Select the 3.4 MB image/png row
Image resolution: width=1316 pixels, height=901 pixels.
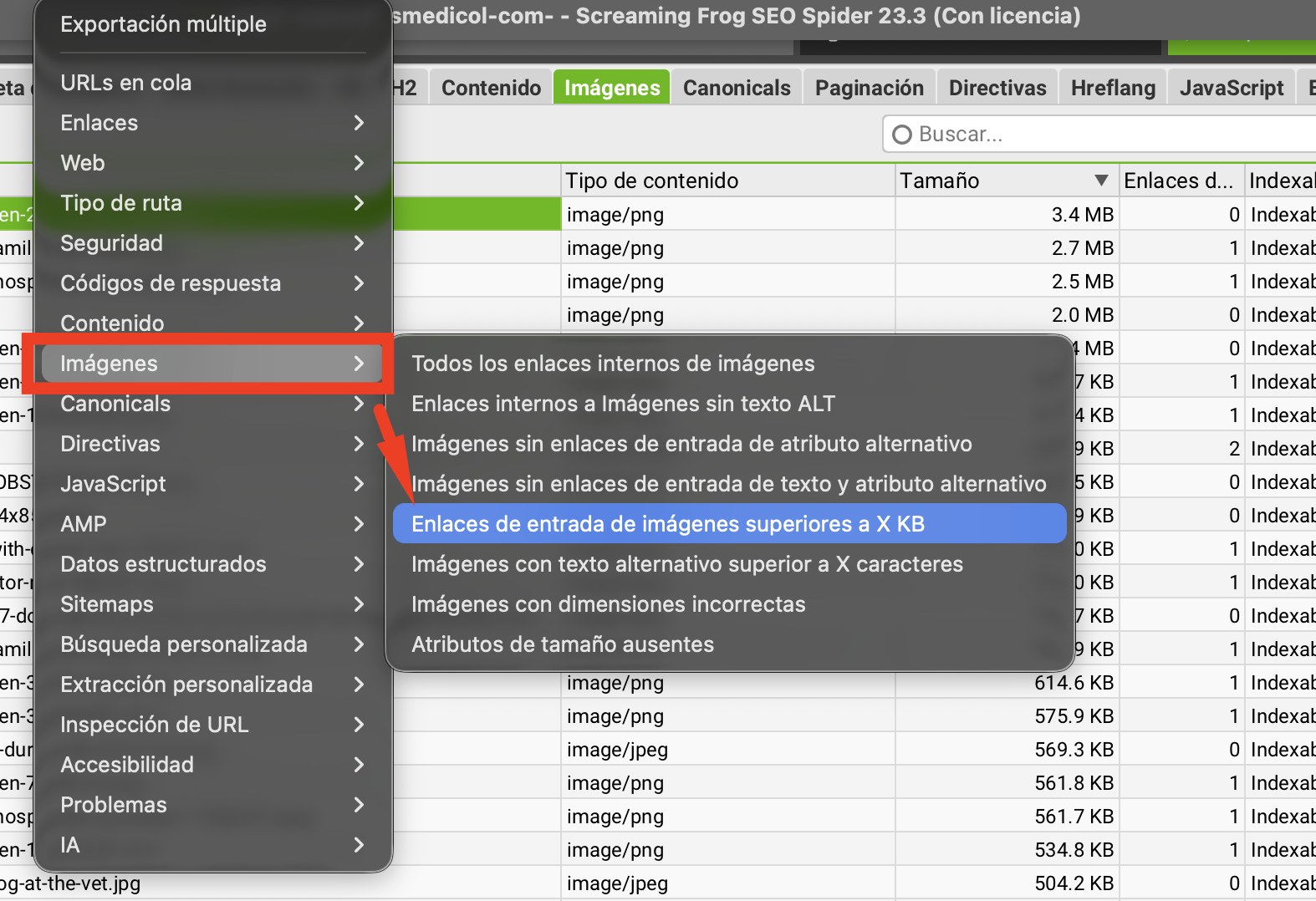point(726,215)
